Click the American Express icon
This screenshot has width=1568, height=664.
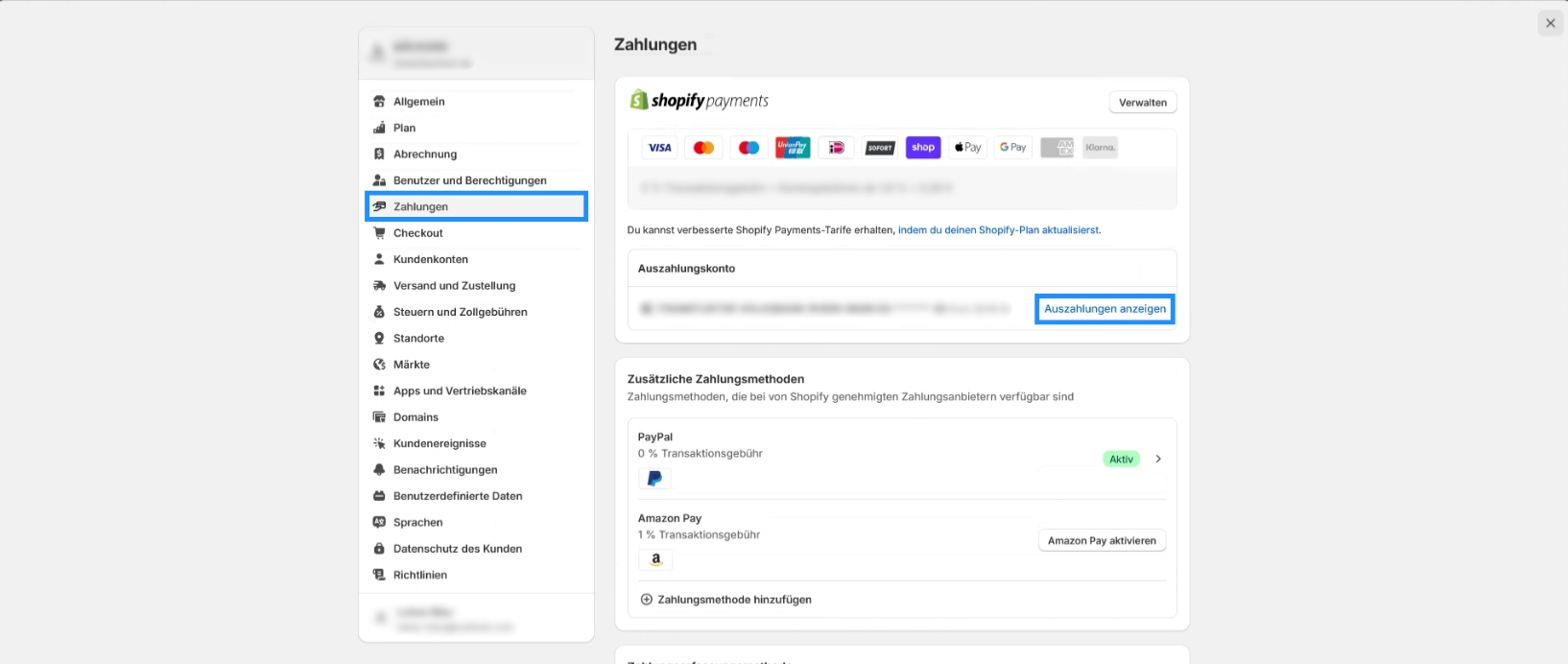point(1057,148)
